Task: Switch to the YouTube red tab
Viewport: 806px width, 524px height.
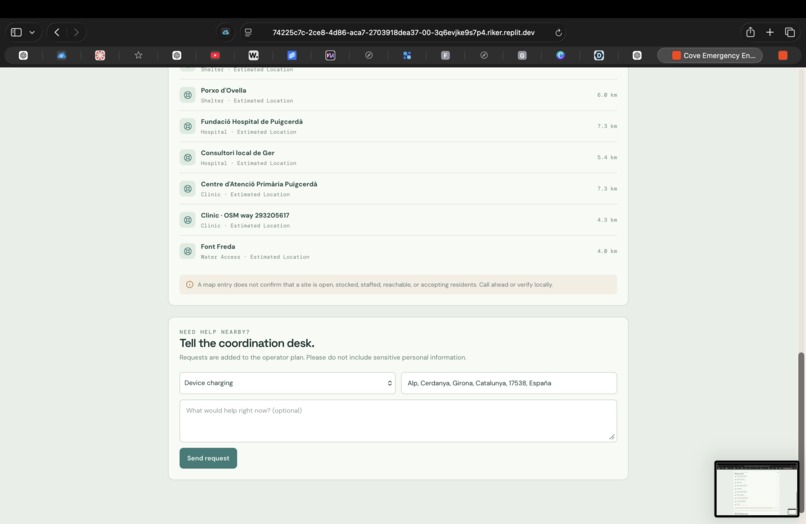Action: tap(215, 56)
